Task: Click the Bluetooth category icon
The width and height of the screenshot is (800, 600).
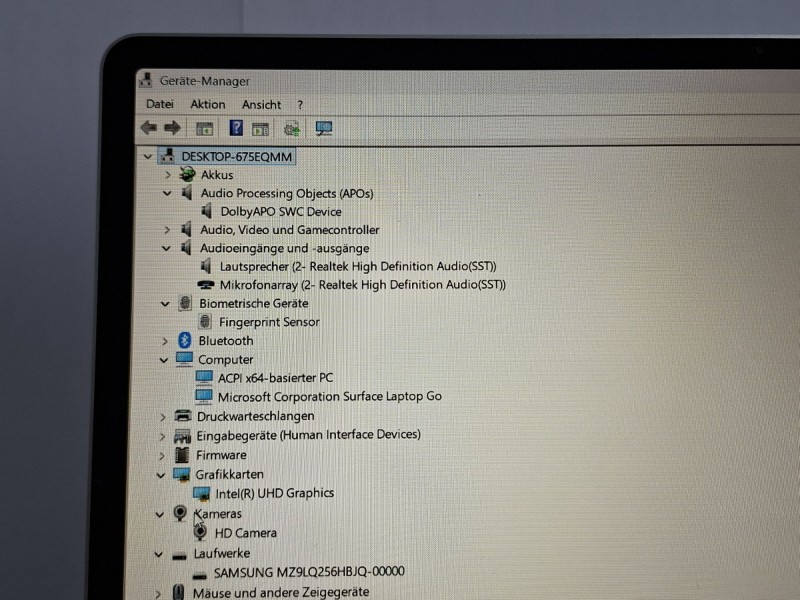Action: point(184,341)
